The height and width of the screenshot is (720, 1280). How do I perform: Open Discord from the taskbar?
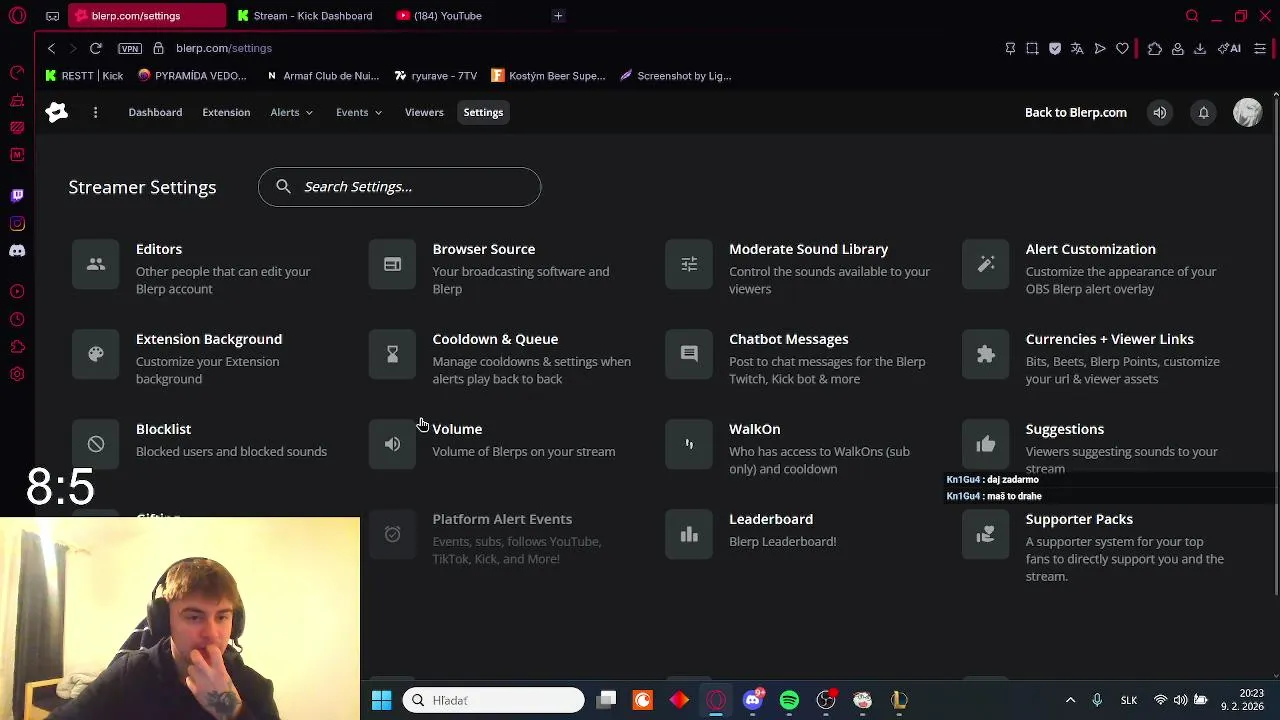coord(753,700)
